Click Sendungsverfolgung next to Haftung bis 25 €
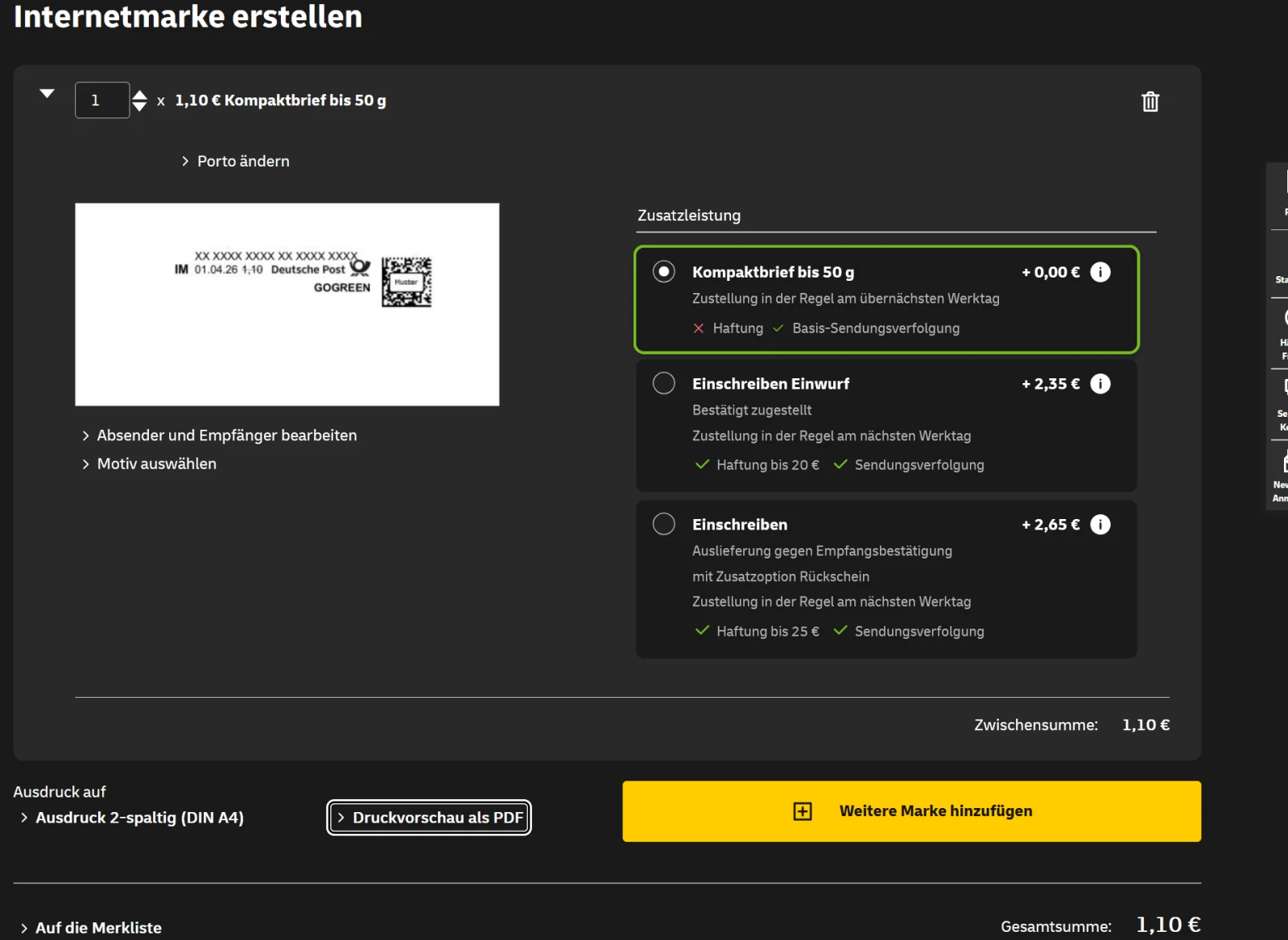Screen dimensions: 1288x940 click(x=919, y=632)
